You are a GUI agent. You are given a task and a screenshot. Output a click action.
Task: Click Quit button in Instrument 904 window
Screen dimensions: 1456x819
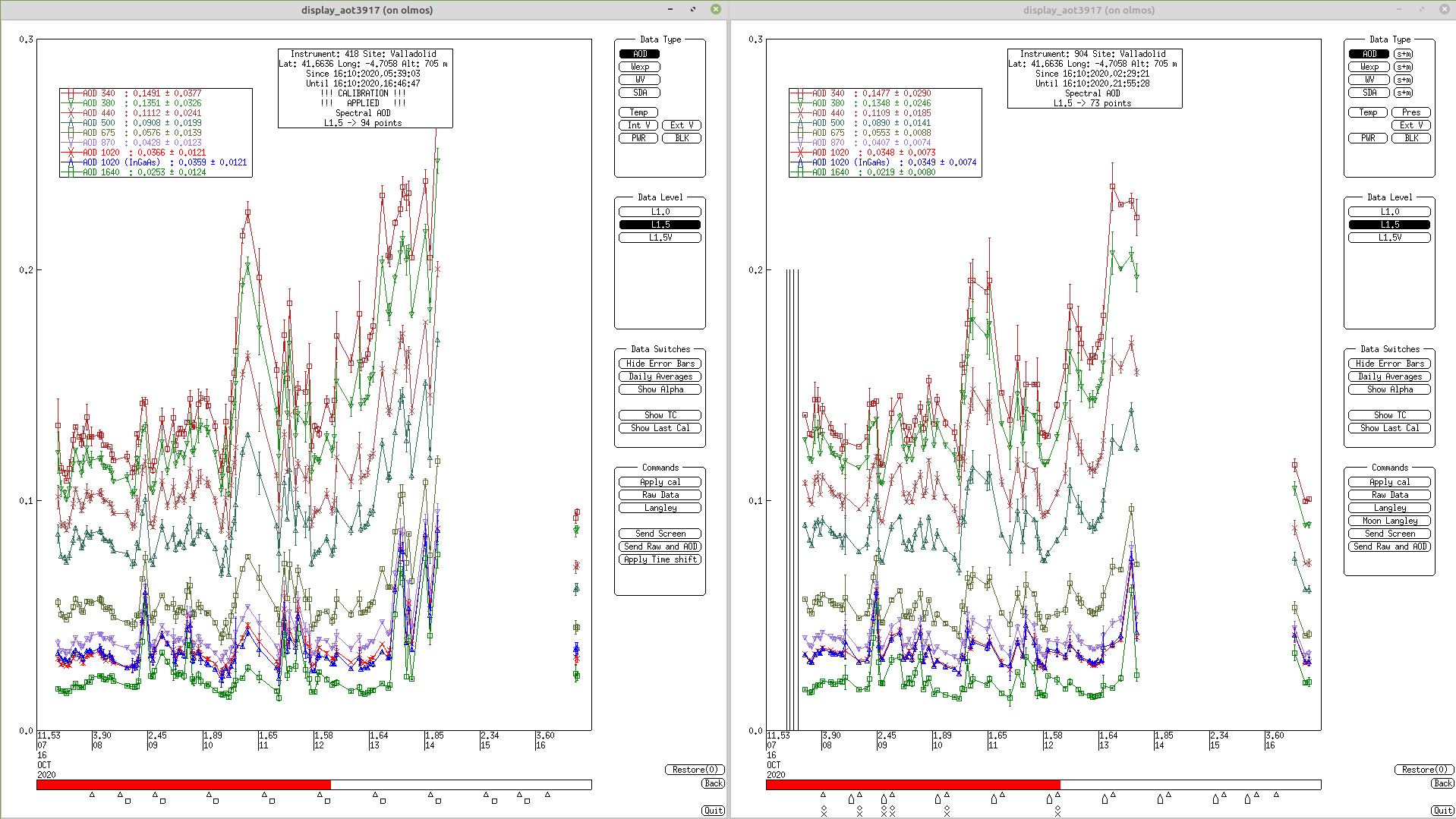coord(1442,811)
